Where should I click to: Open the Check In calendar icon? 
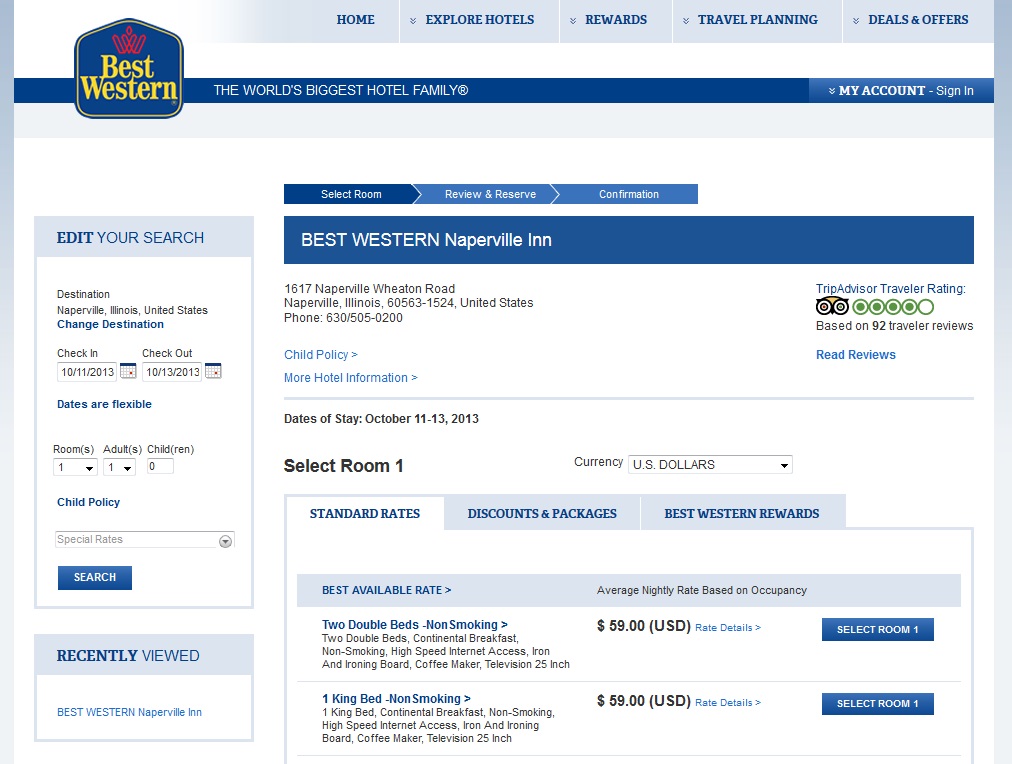click(128, 372)
